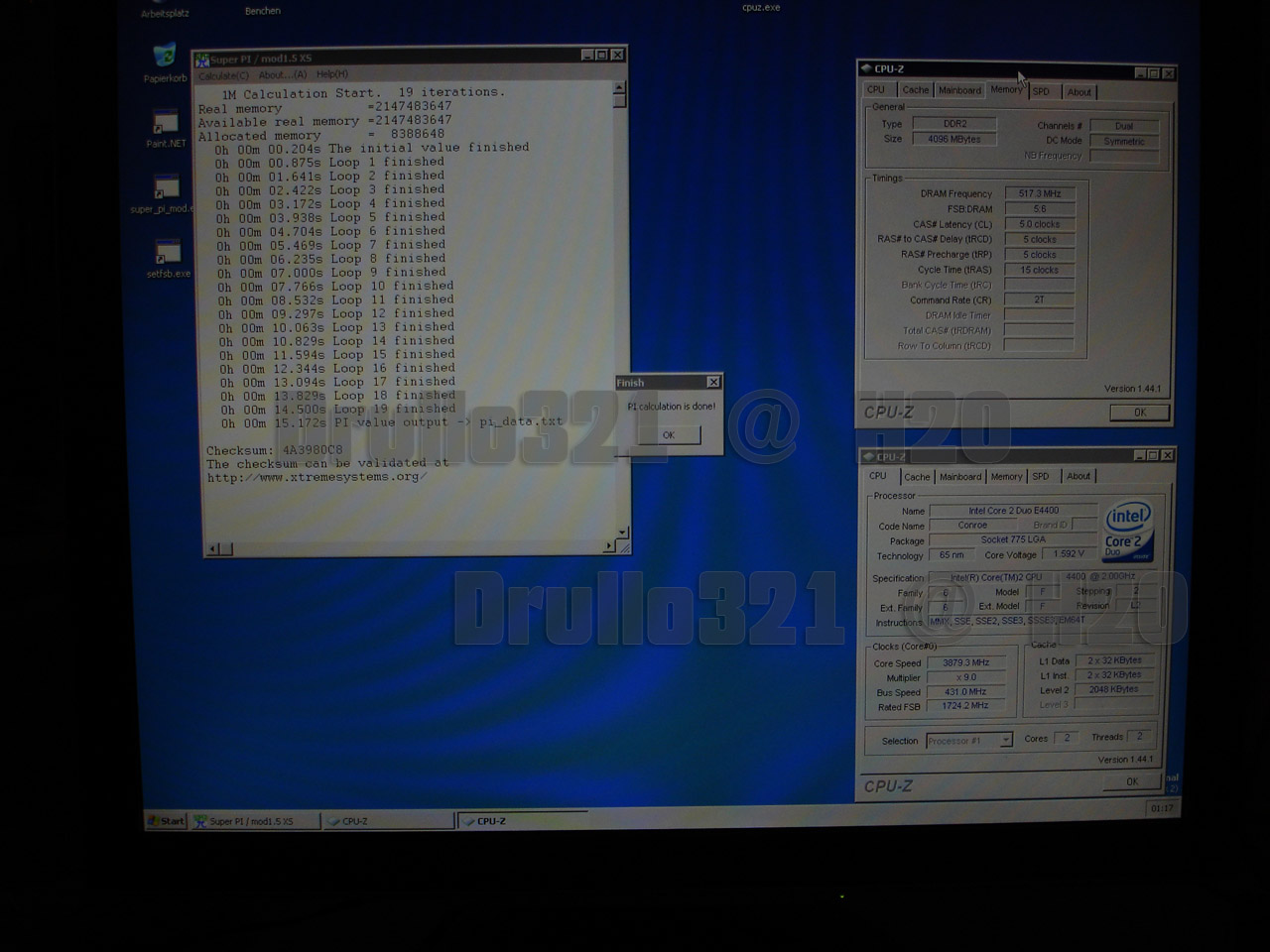
Task: Click OK in the Finish dialog
Action: tap(669, 435)
